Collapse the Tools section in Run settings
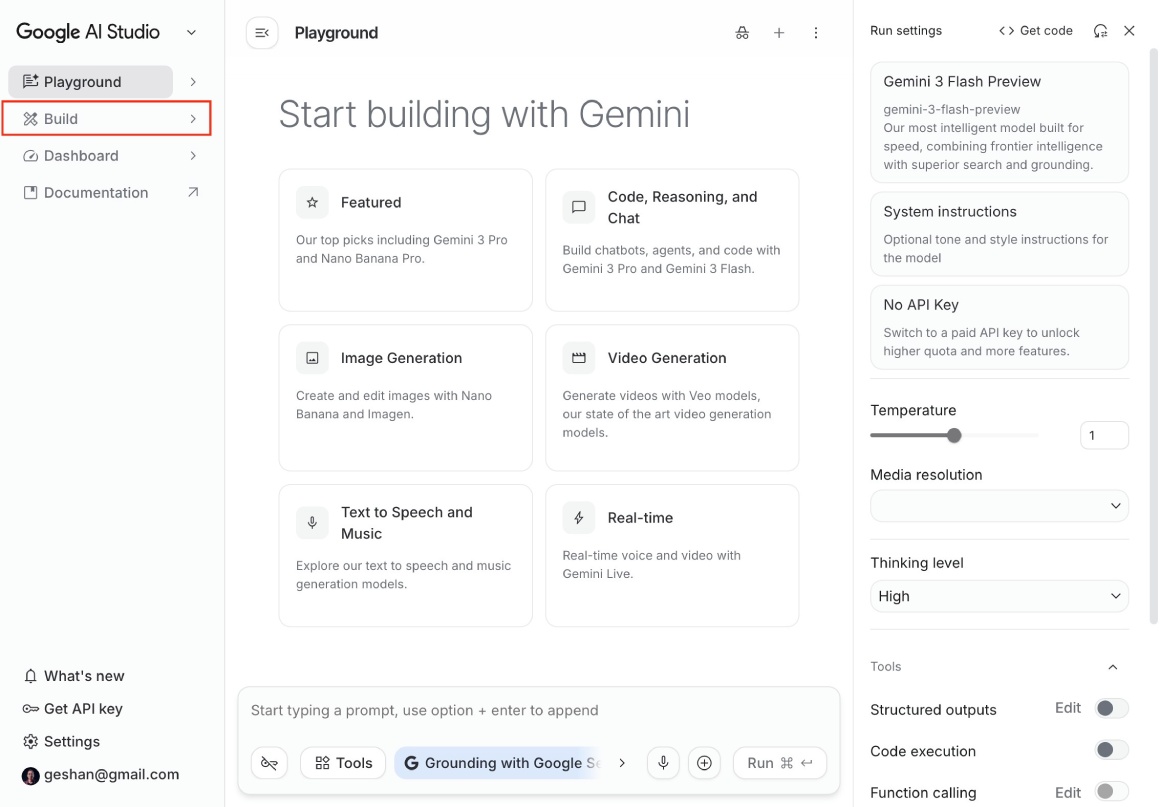The image size is (1160, 807). (x=1112, y=667)
